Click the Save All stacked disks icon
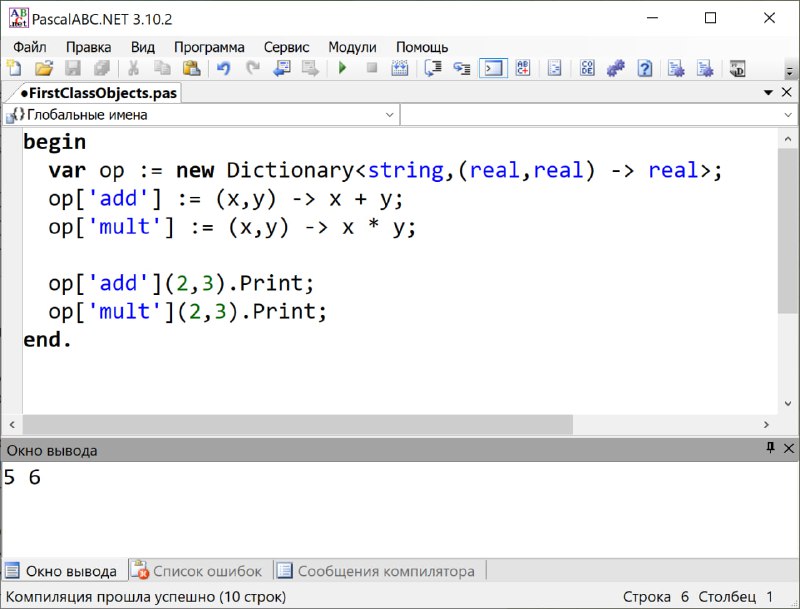 [x=102, y=68]
